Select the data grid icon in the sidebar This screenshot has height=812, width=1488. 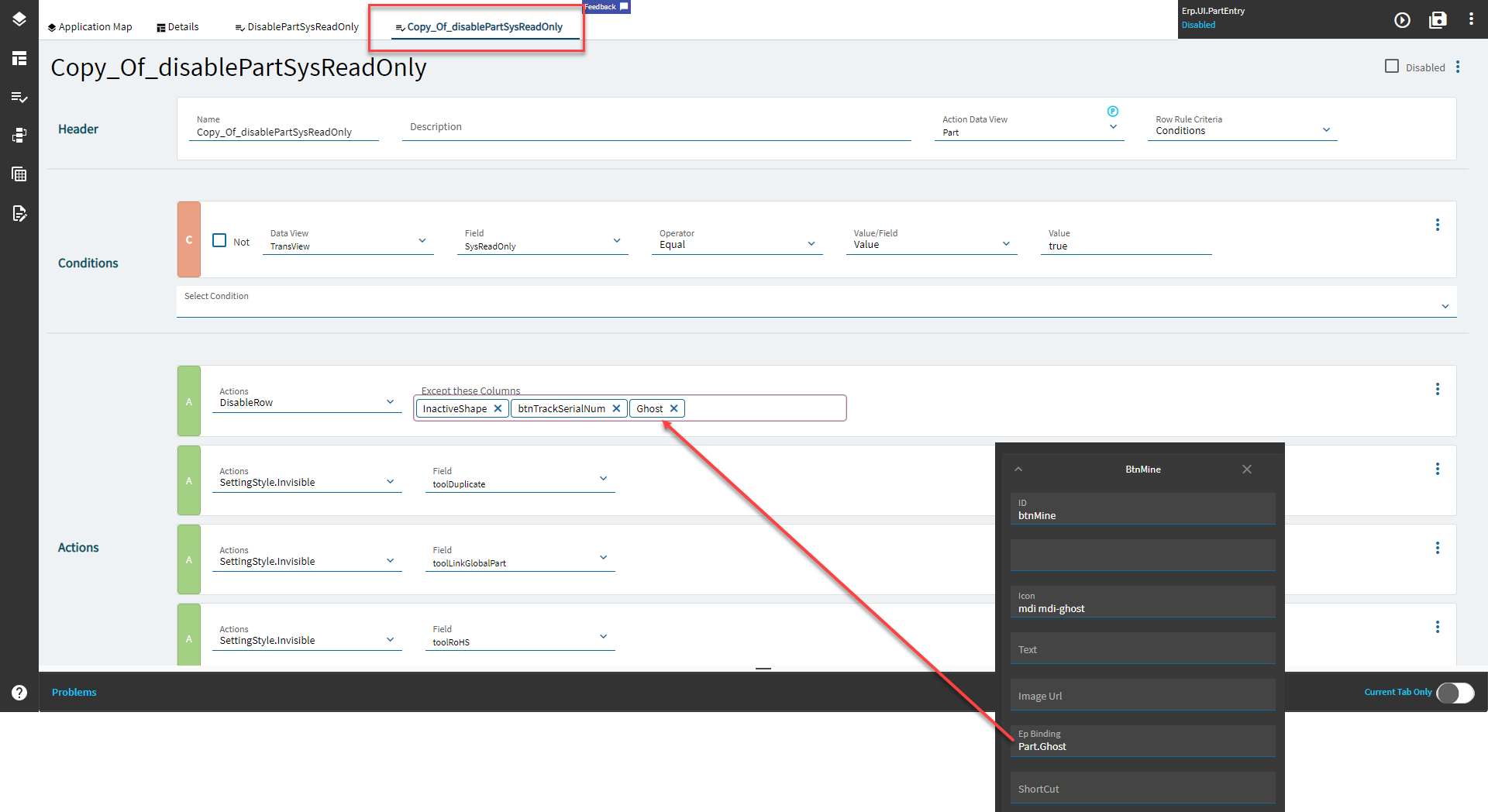pos(19,174)
